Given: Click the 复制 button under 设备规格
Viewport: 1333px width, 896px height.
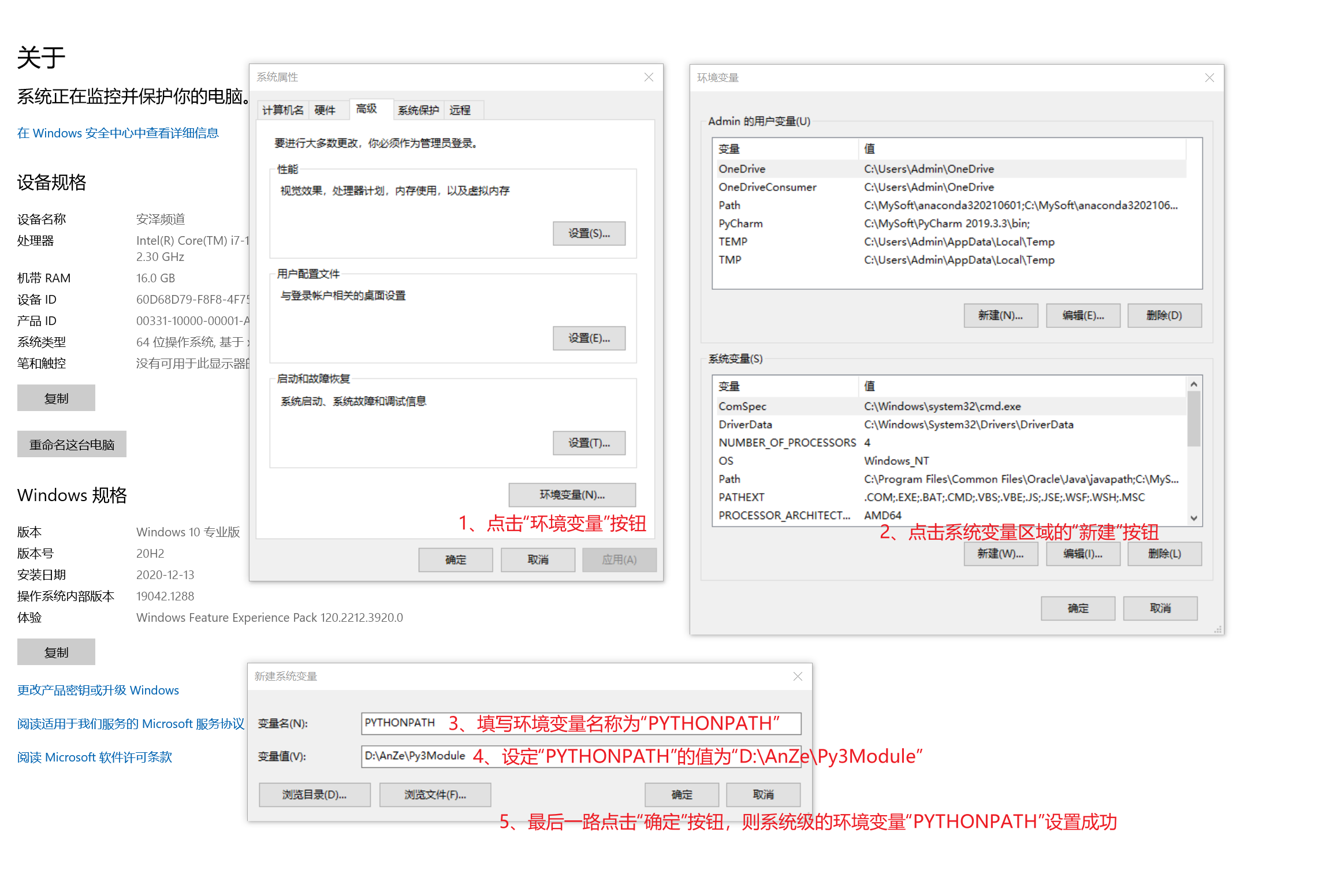Looking at the screenshot, I should [x=56, y=398].
